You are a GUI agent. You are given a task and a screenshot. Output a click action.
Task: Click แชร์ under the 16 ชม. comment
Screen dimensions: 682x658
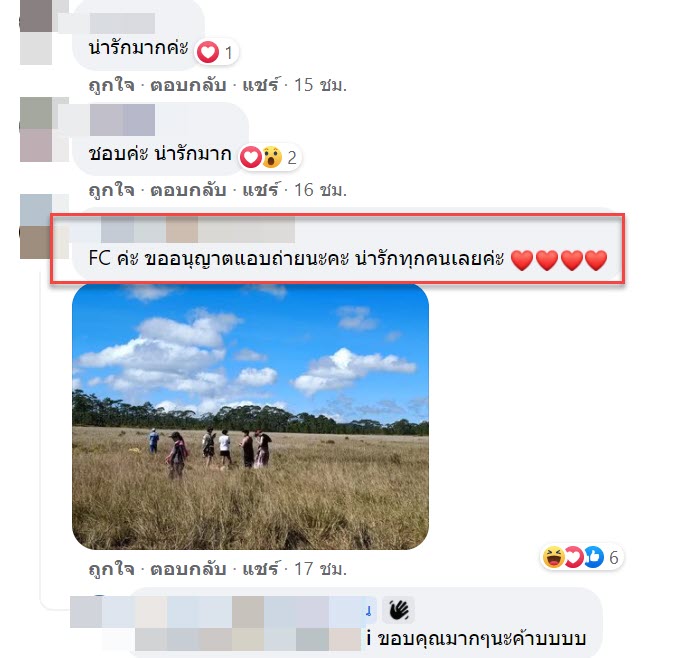(x=261, y=190)
